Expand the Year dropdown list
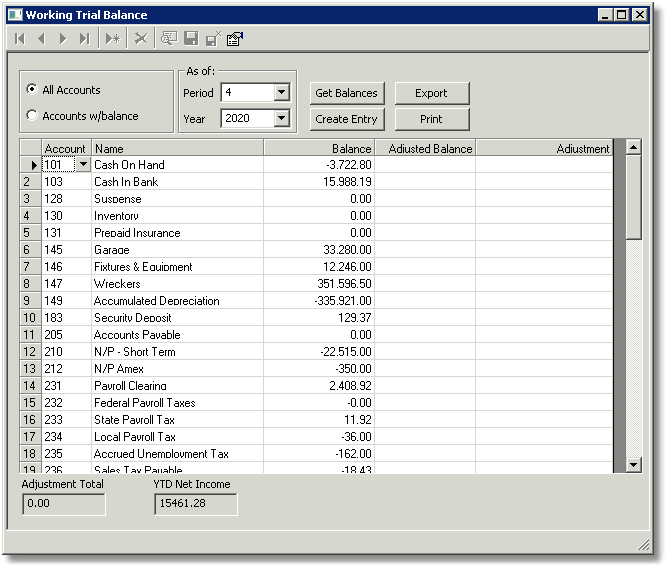This screenshot has width=668, height=569. coord(282,118)
